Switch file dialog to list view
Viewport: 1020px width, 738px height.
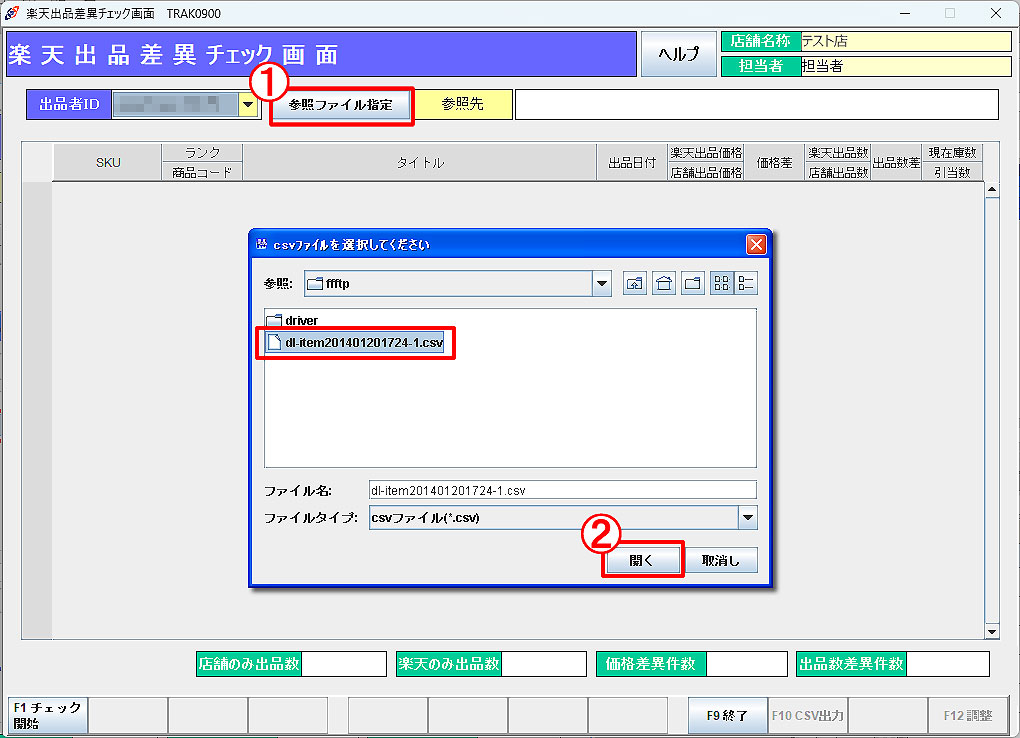tap(721, 283)
